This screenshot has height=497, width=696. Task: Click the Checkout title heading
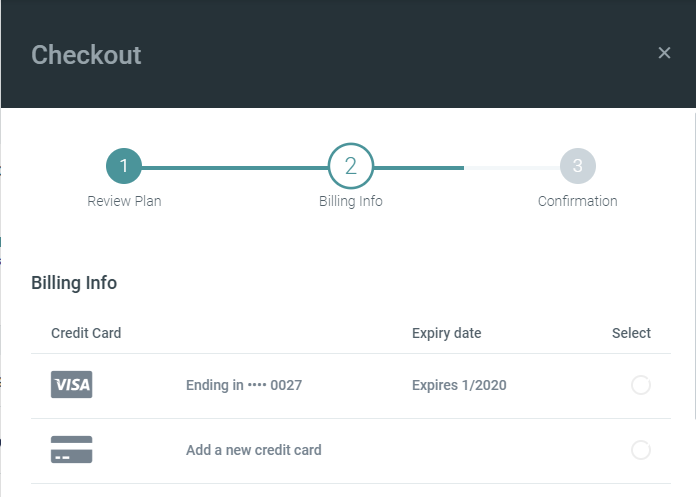click(x=86, y=54)
